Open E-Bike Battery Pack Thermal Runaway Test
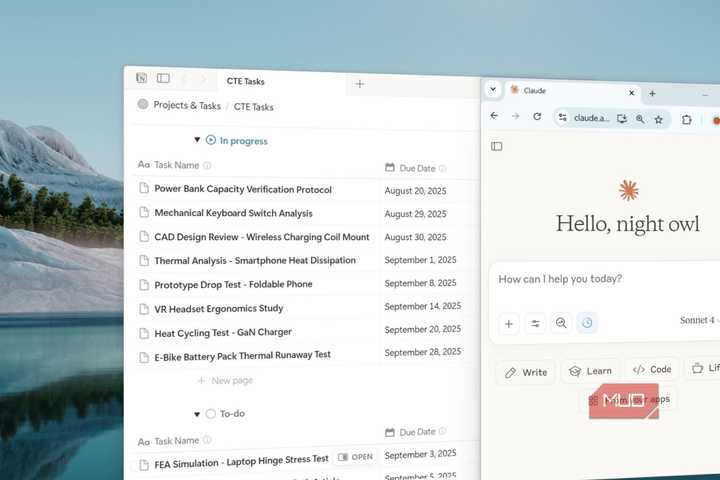The image size is (720, 480). (x=242, y=356)
